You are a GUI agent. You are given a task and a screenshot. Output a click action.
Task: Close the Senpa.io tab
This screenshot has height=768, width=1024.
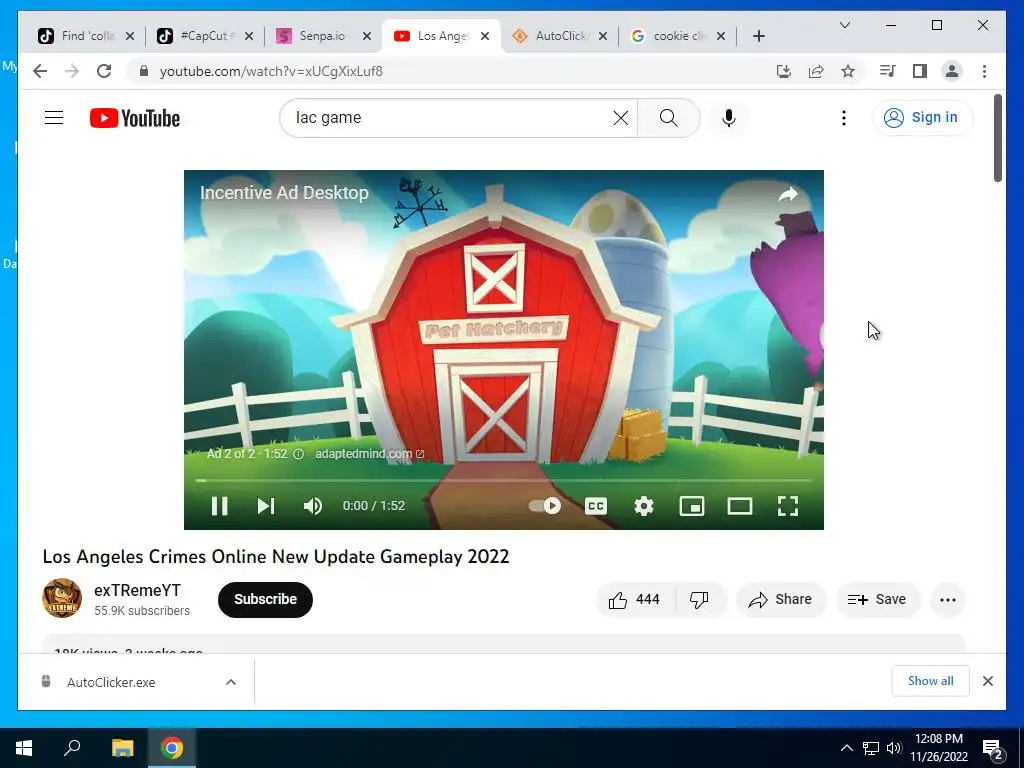point(367,37)
